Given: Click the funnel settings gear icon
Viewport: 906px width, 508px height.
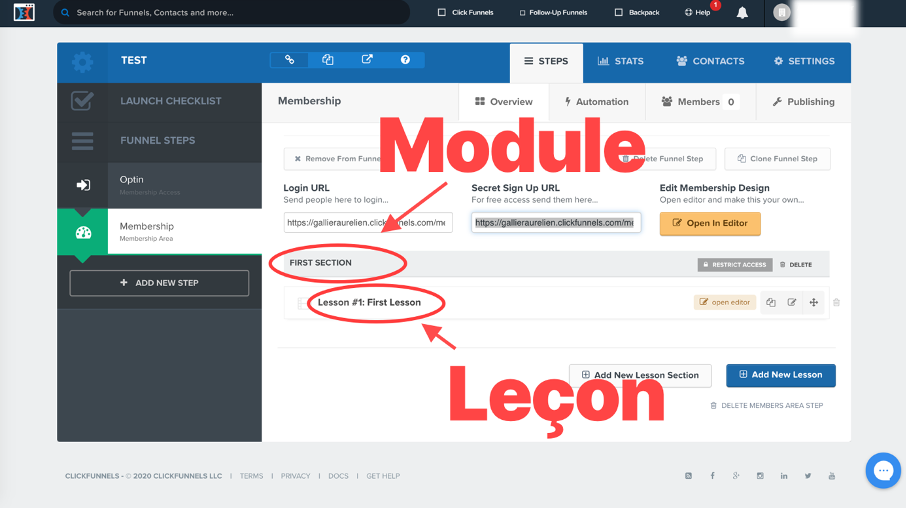Looking at the screenshot, I should 83,62.
